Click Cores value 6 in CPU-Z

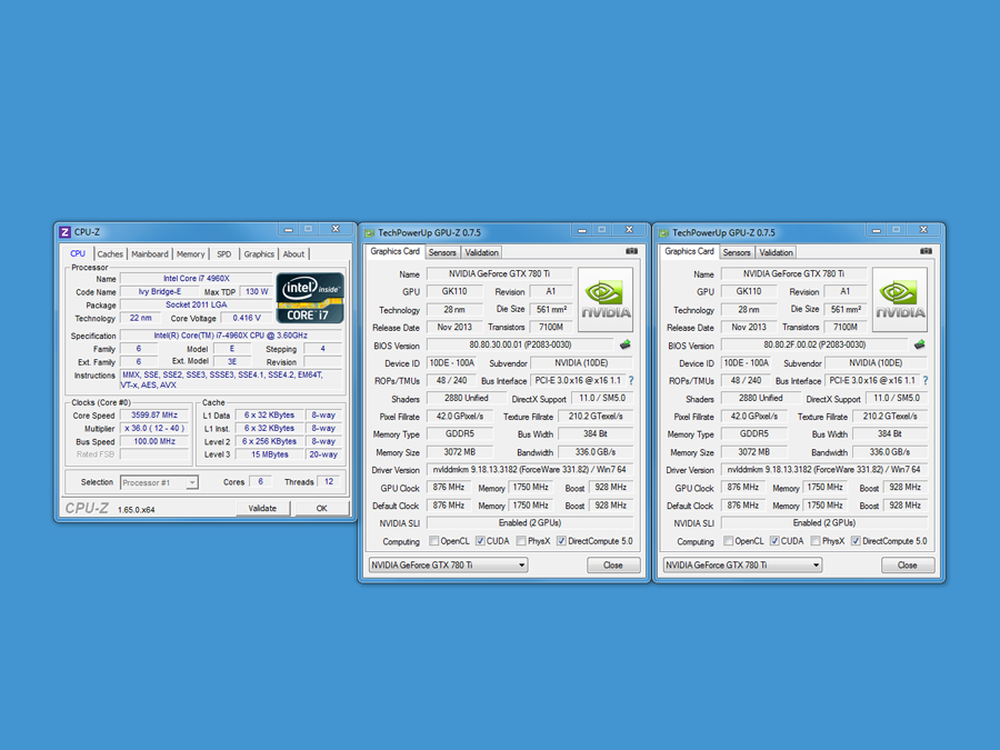[x=260, y=482]
